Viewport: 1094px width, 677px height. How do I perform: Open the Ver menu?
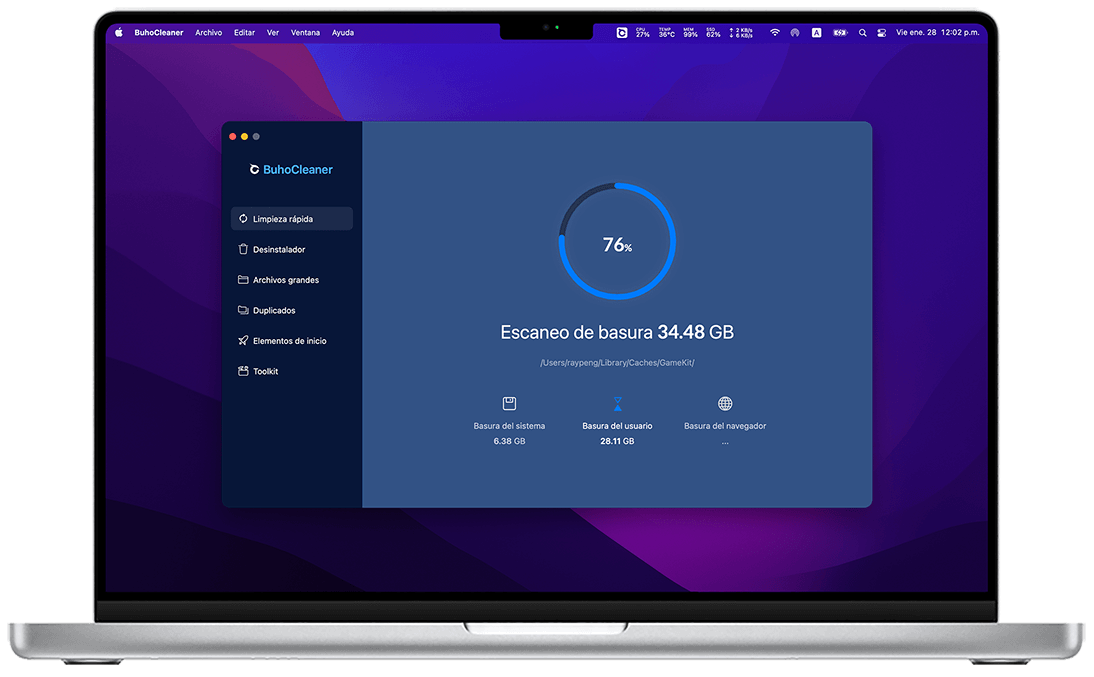273,32
